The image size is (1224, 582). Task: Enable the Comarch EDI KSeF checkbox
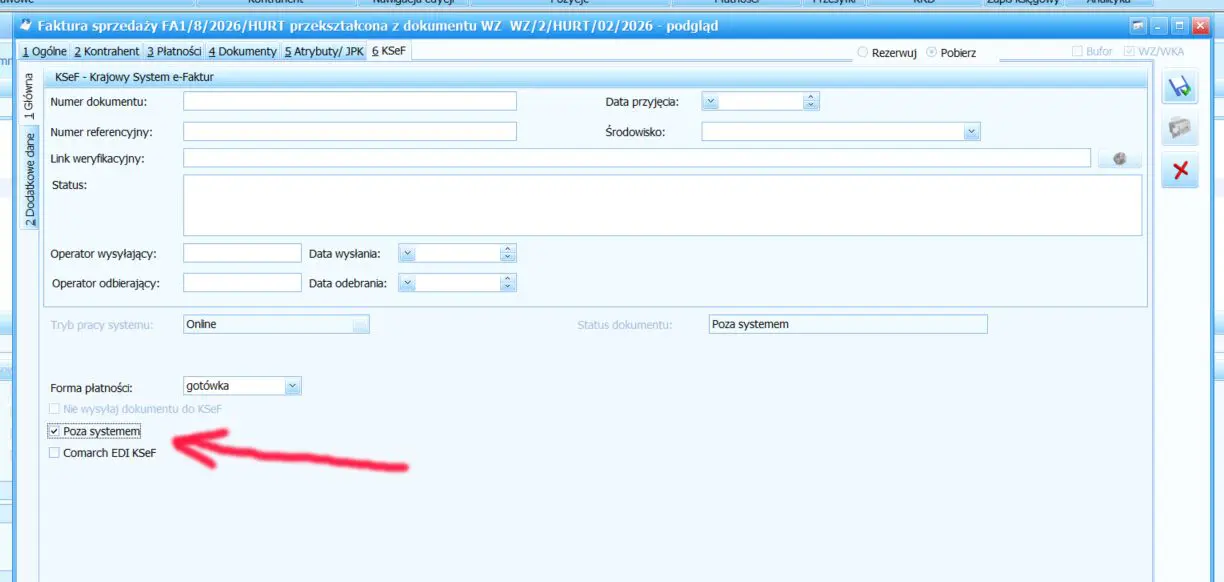tap(54, 453)
